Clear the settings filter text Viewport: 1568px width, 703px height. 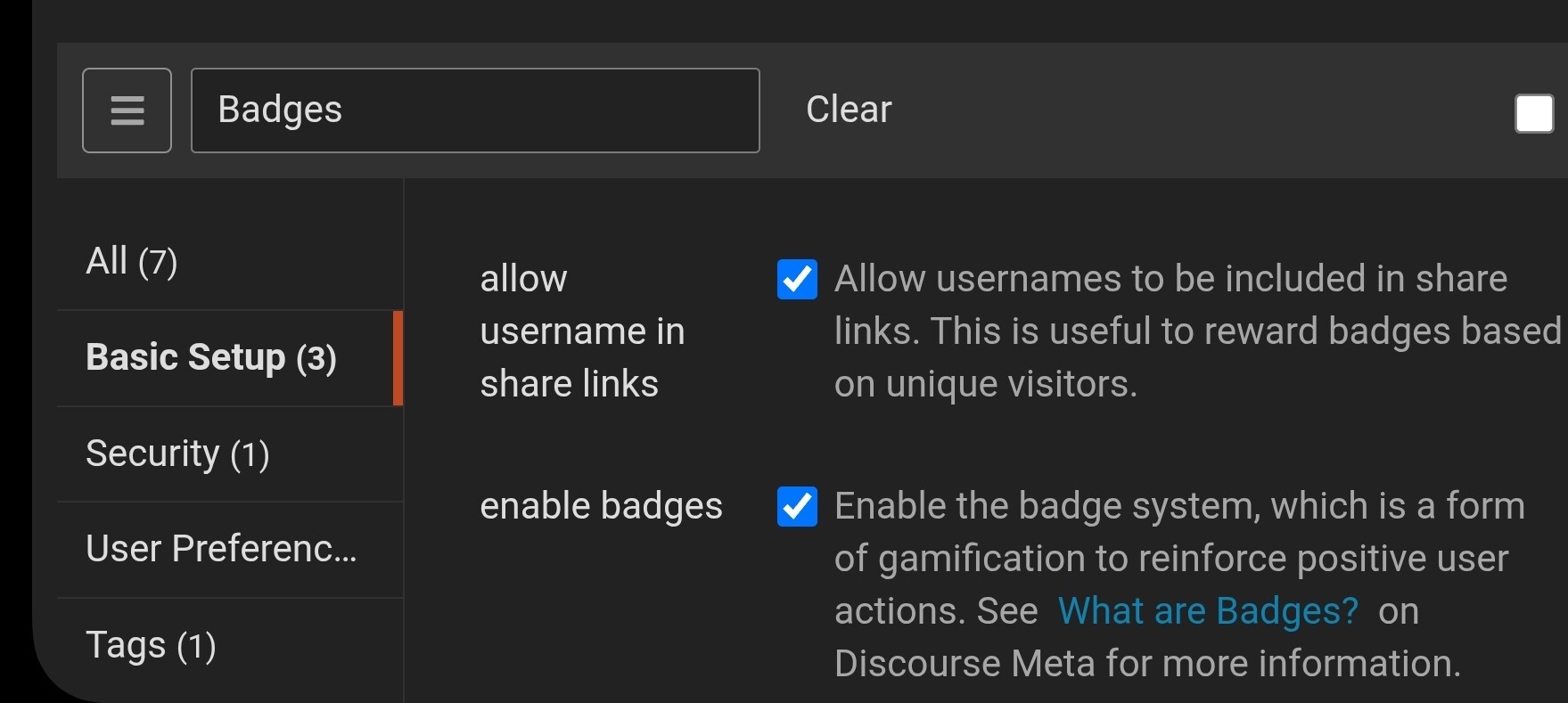coord(848,110)
